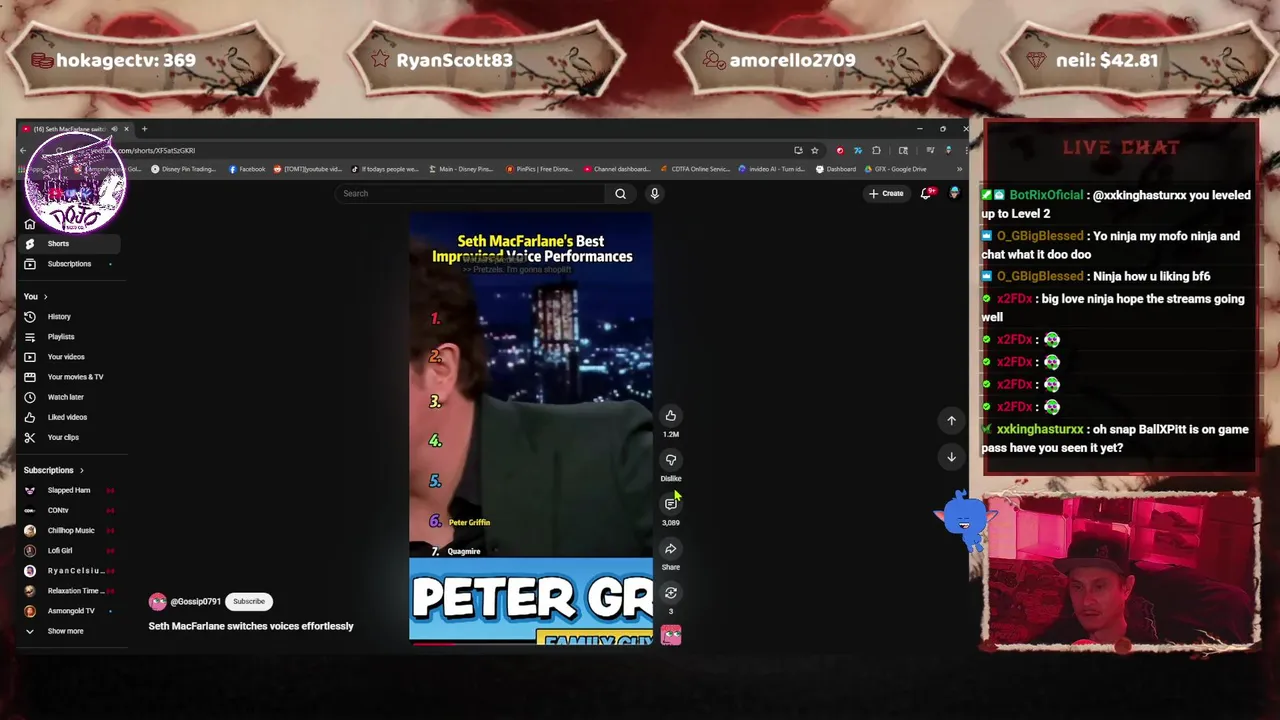The width and height of the screenshot is (1280, 720).
Task: Click the Seth MacFarlane short video player
Action: pos(531,428)
